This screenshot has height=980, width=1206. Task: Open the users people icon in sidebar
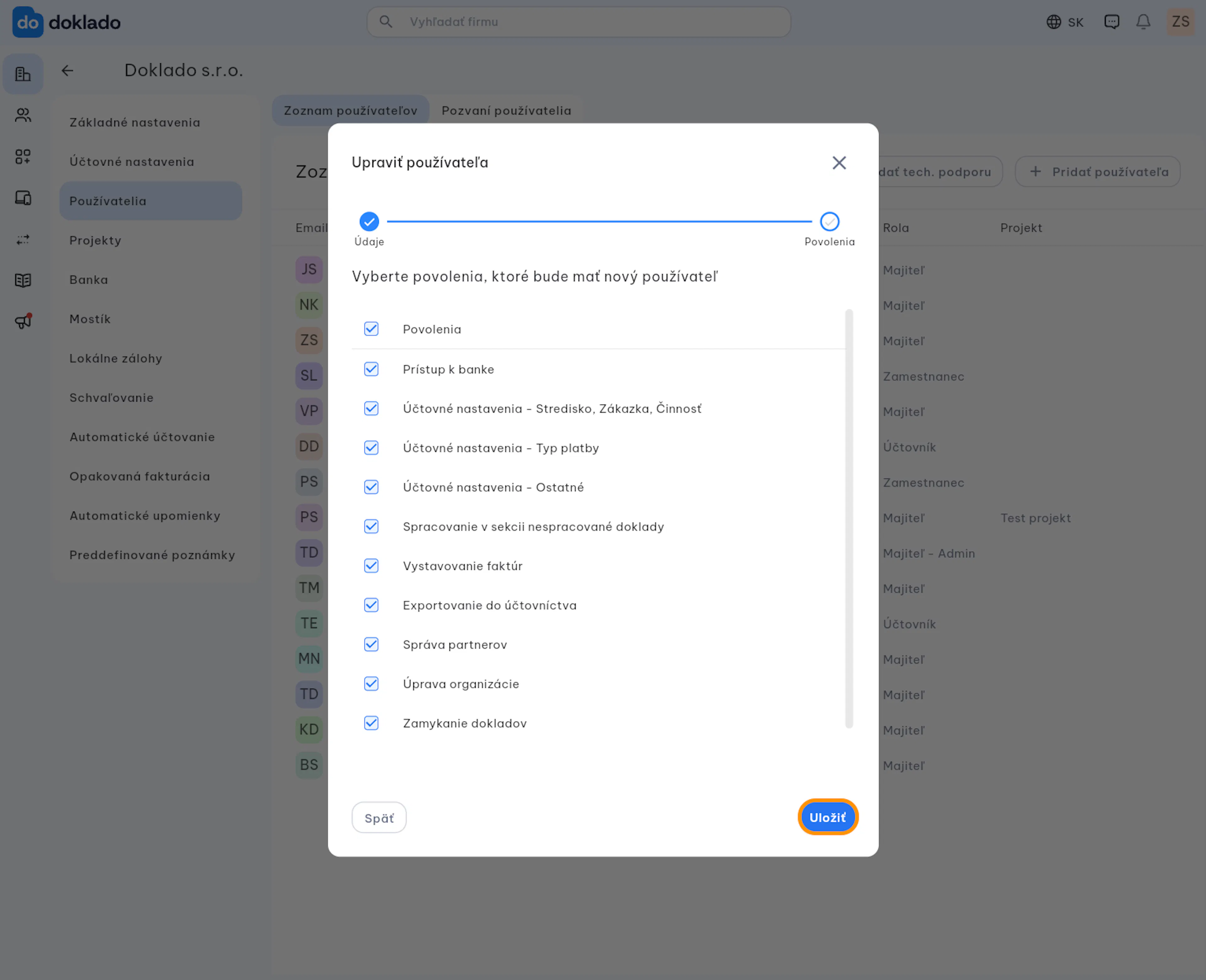click(23, 115)
